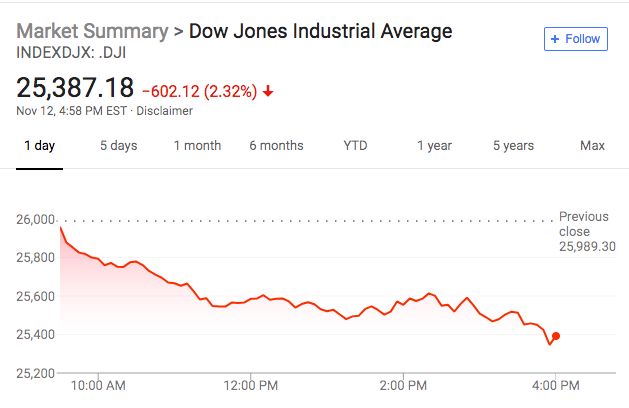The height and width of the screenshot is (408, 629).
Task: Click the red dot chart end marker
Action: click(556, 336)
